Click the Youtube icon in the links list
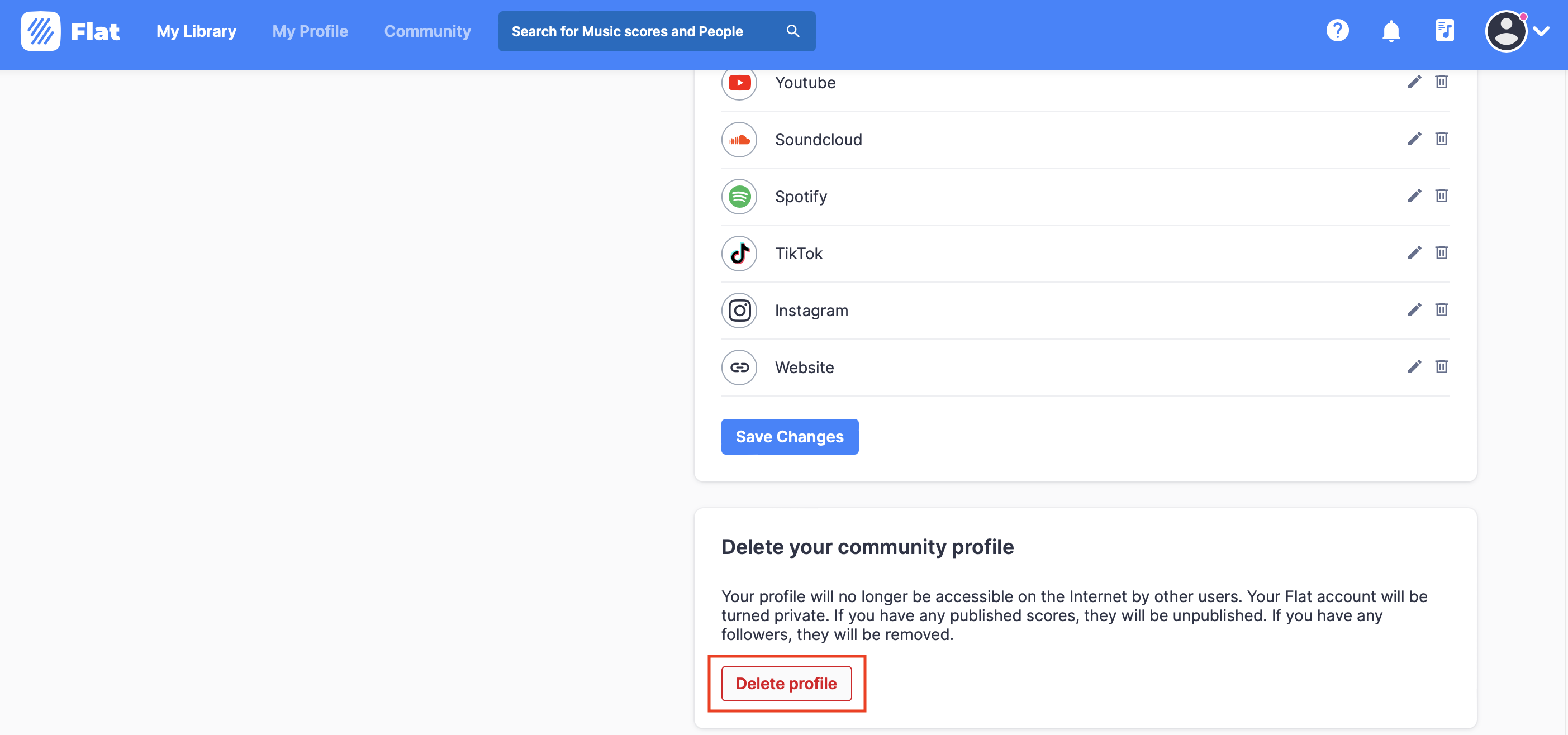Image resolution: width=1568 pixels, height=735 pixels. tap(739, 83)
